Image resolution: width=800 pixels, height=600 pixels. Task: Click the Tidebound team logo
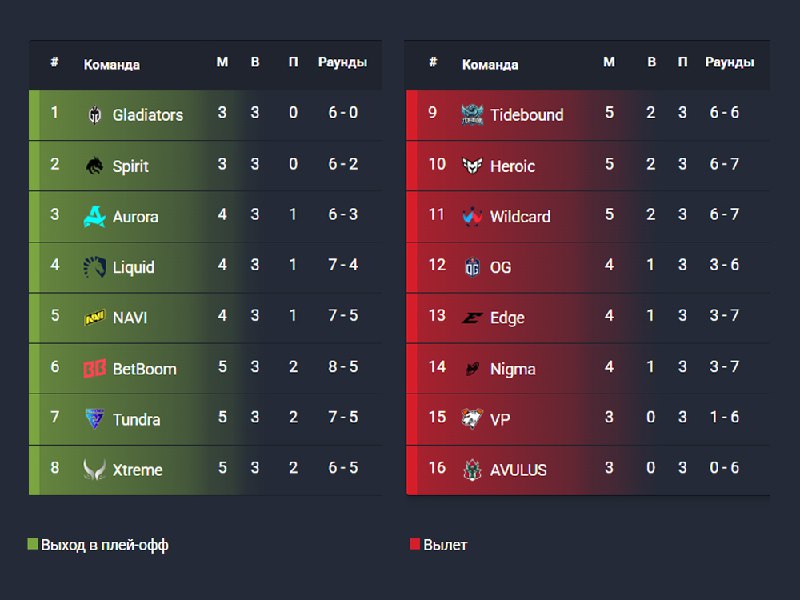coord(472,115)
